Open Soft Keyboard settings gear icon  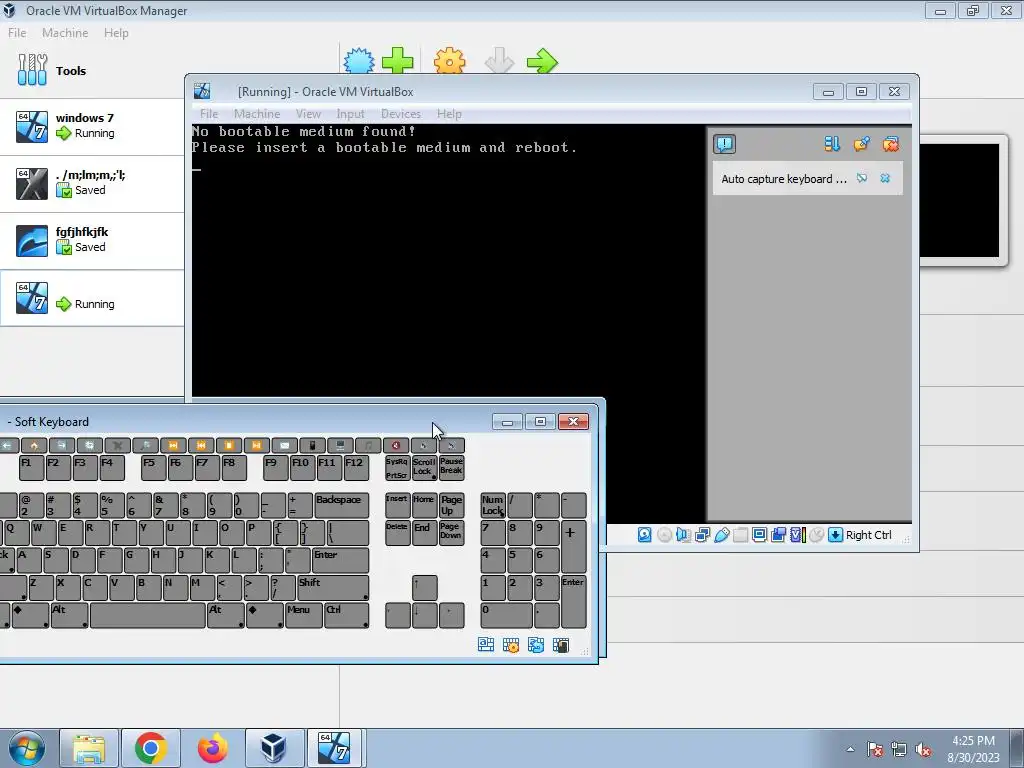(x=511, y=645)
